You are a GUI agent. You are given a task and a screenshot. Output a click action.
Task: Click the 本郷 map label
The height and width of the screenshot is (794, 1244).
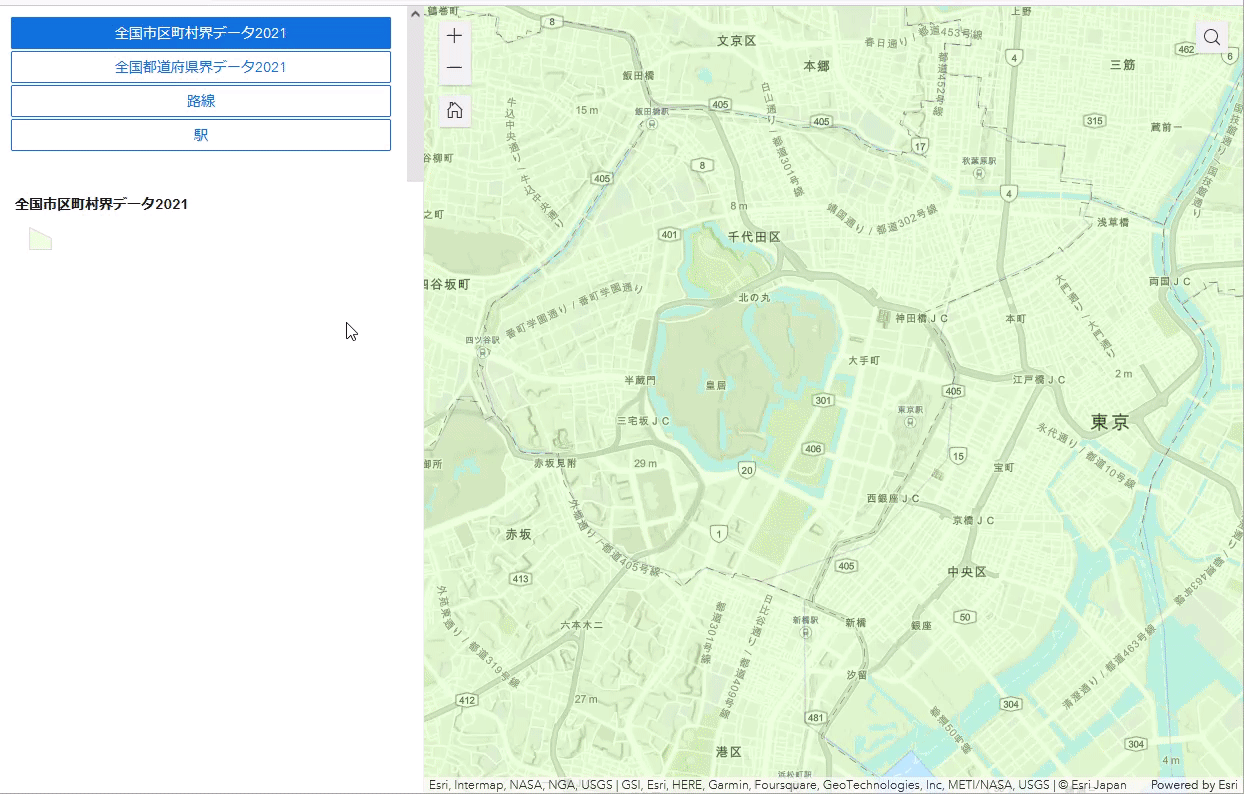pyautogui.click(x=817, y=66)
